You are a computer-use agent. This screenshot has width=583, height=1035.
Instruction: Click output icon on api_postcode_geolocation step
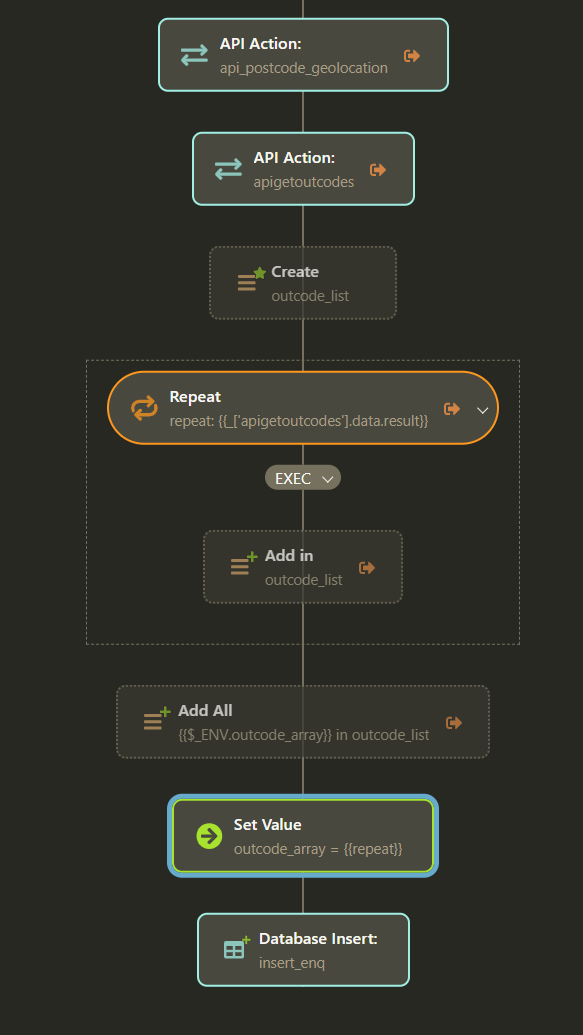point(412,55)
